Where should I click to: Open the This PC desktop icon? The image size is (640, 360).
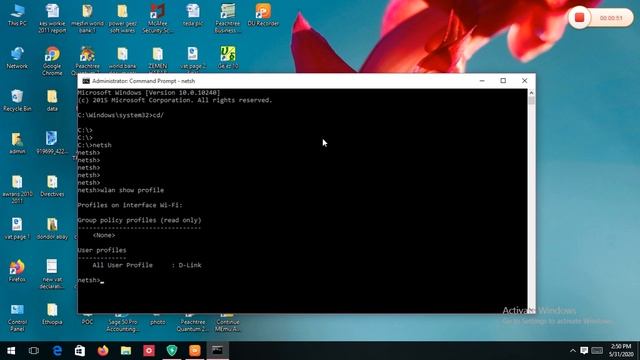[x=17, y=15]
